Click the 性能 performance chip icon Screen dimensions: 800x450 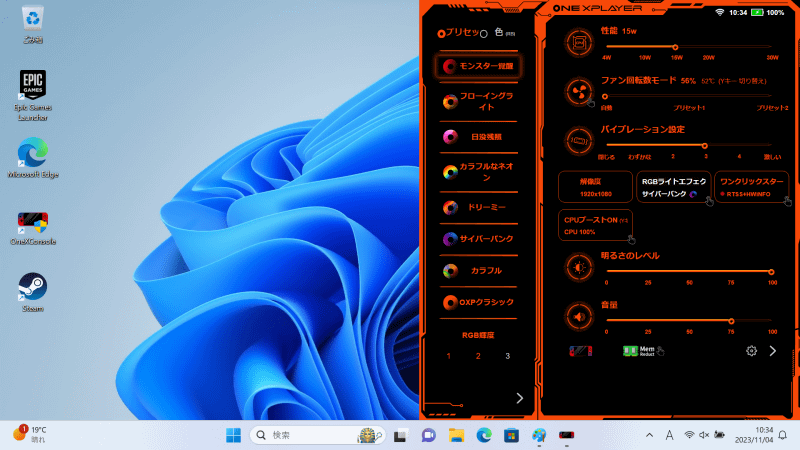point(579,43)
